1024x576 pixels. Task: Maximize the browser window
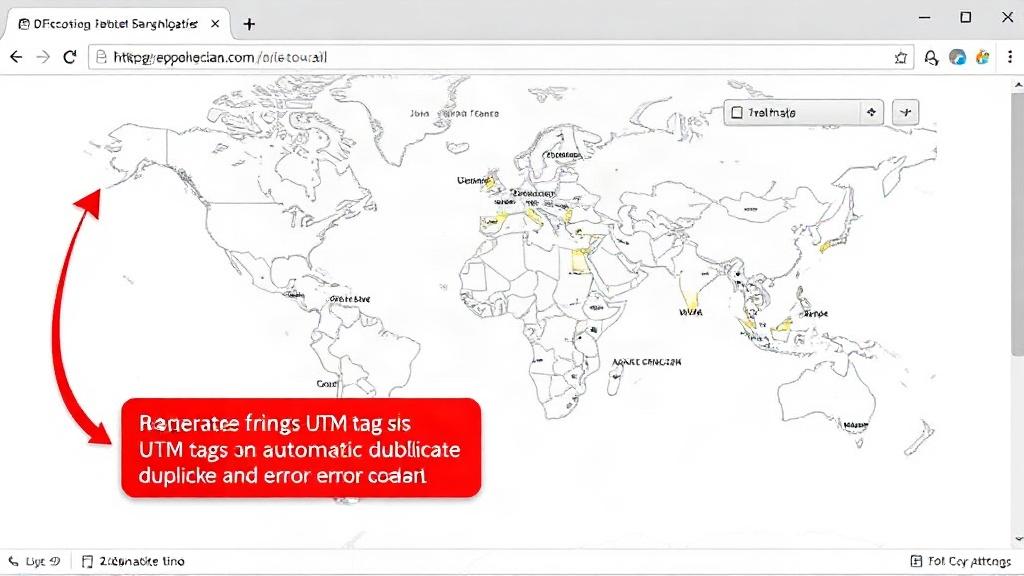pos(966,18)
